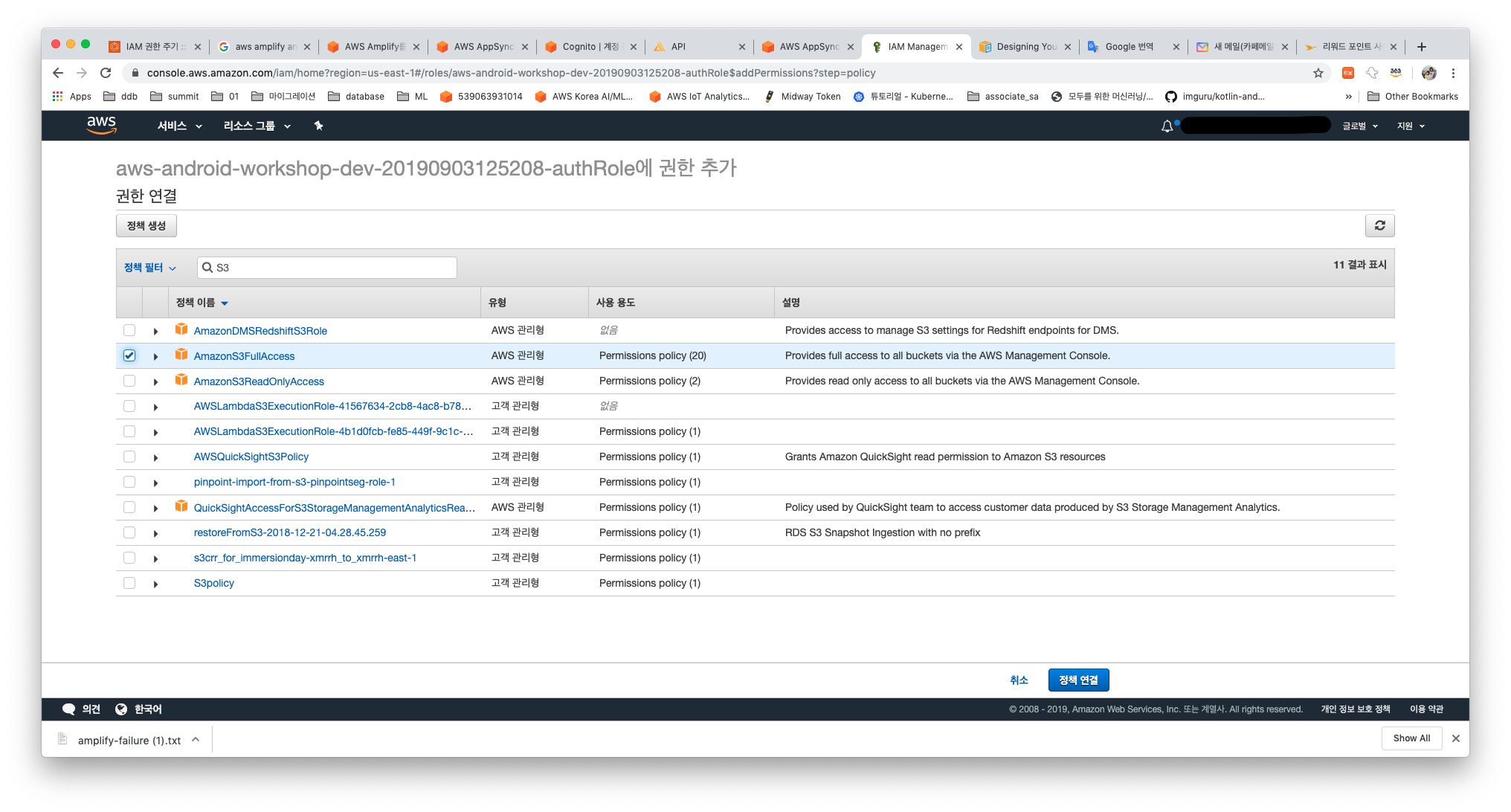Image resolution: width=1511 pixels, height=812 pixels.
Task: Tick the pinpoint-import-from-s3 policy checkbox
Action: [x=129, y=482]
